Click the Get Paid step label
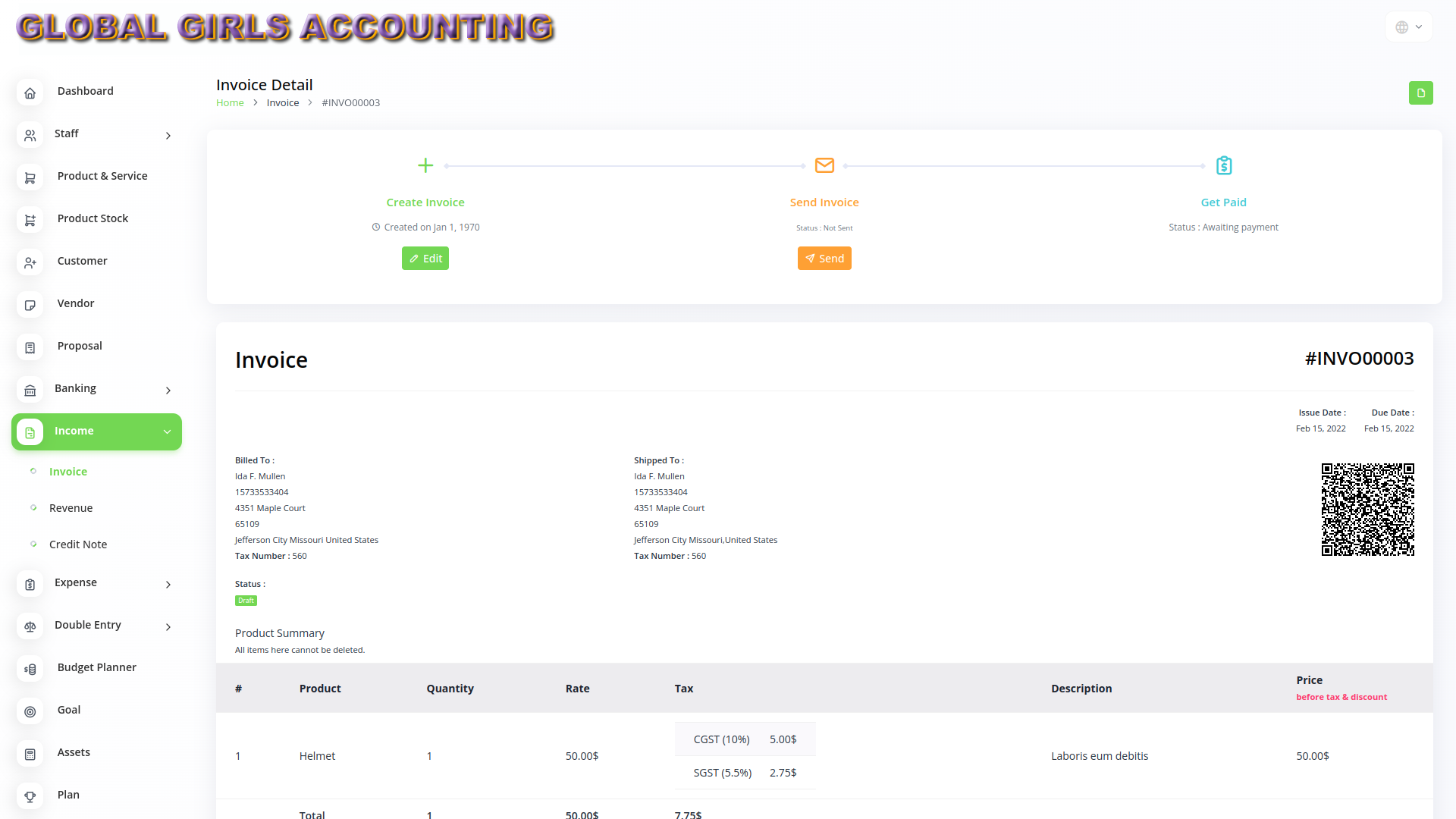Image resolution: width=1456 pixels, height=819 pixels. pos(1223,202)
